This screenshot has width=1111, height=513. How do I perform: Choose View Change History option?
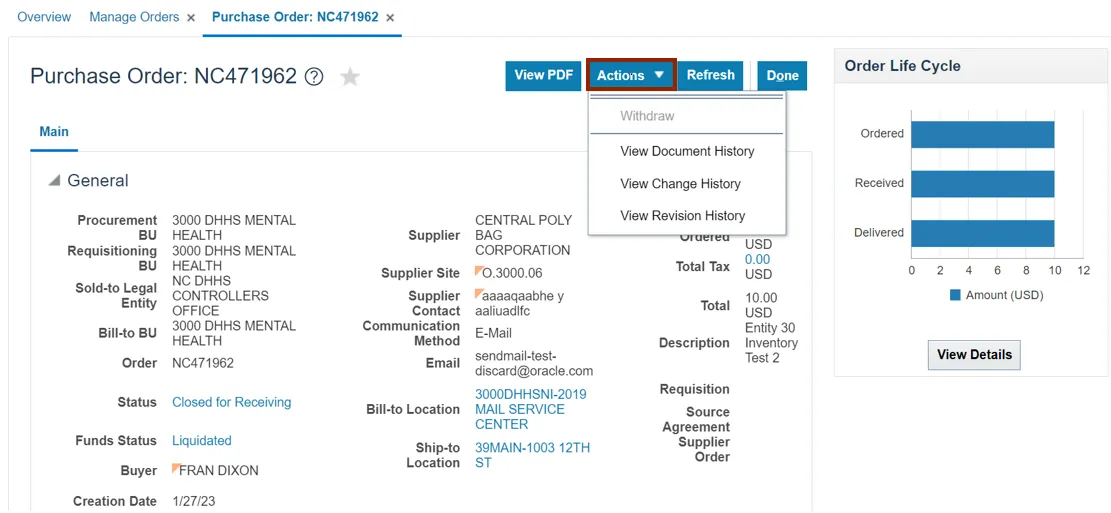(680, 184)
